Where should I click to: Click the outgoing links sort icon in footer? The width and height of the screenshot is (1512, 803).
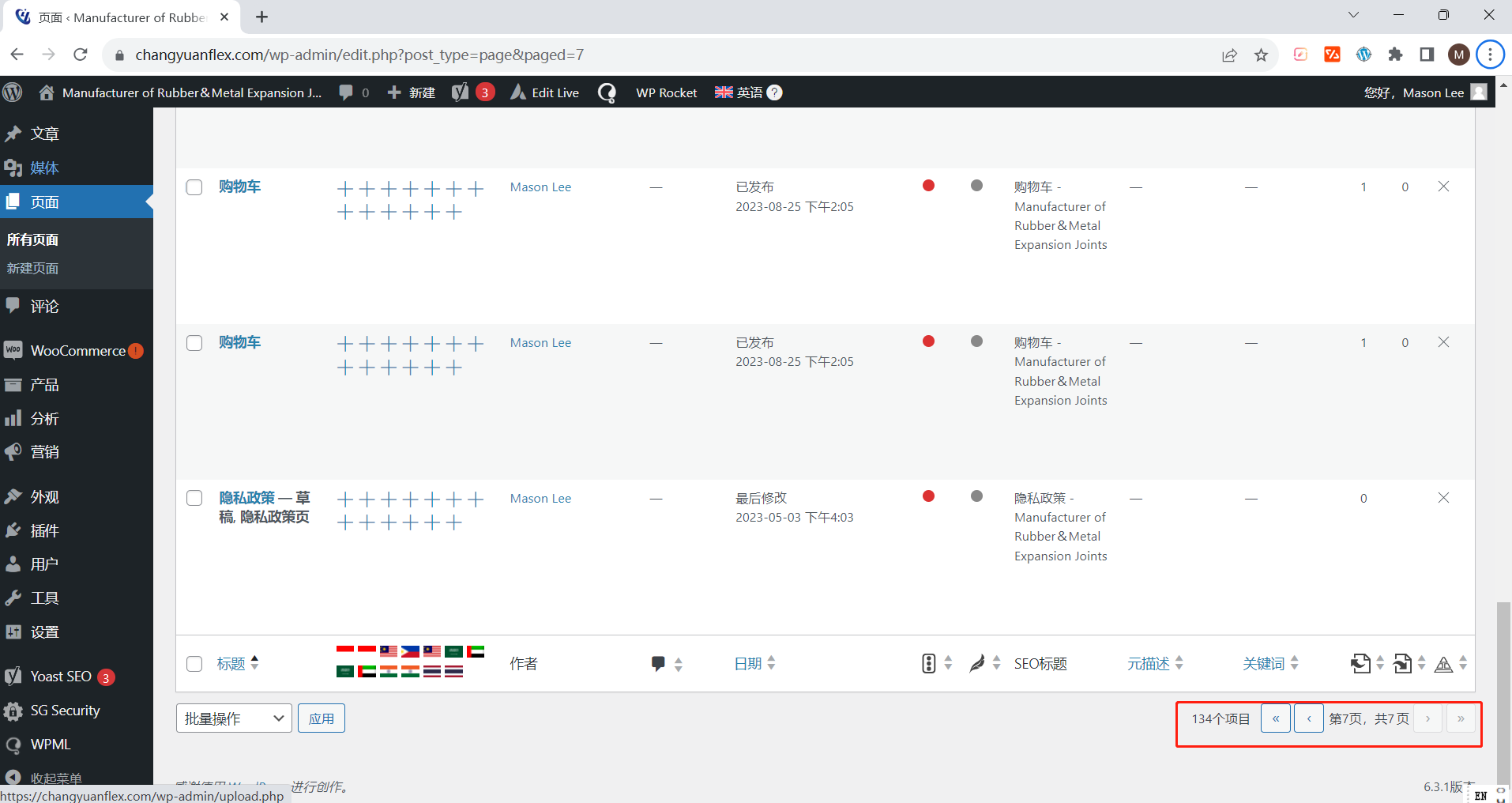(x=1410, y=664)
